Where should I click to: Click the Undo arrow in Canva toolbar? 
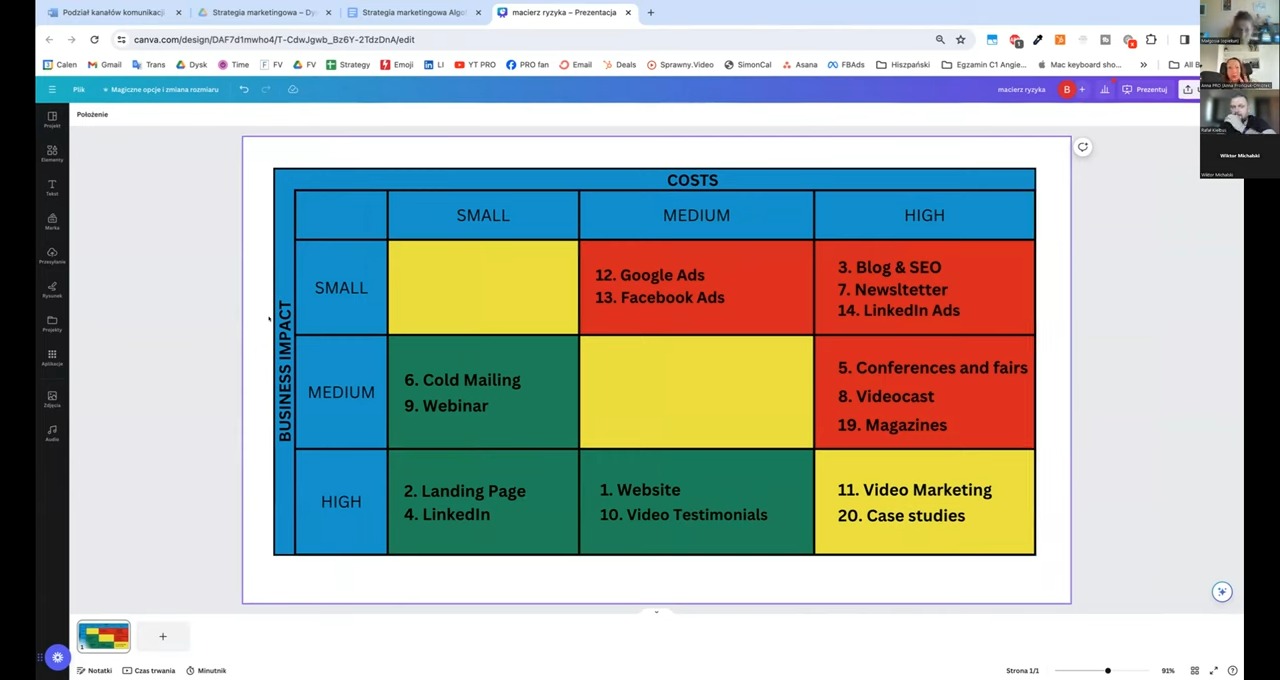tap(244, 89)
